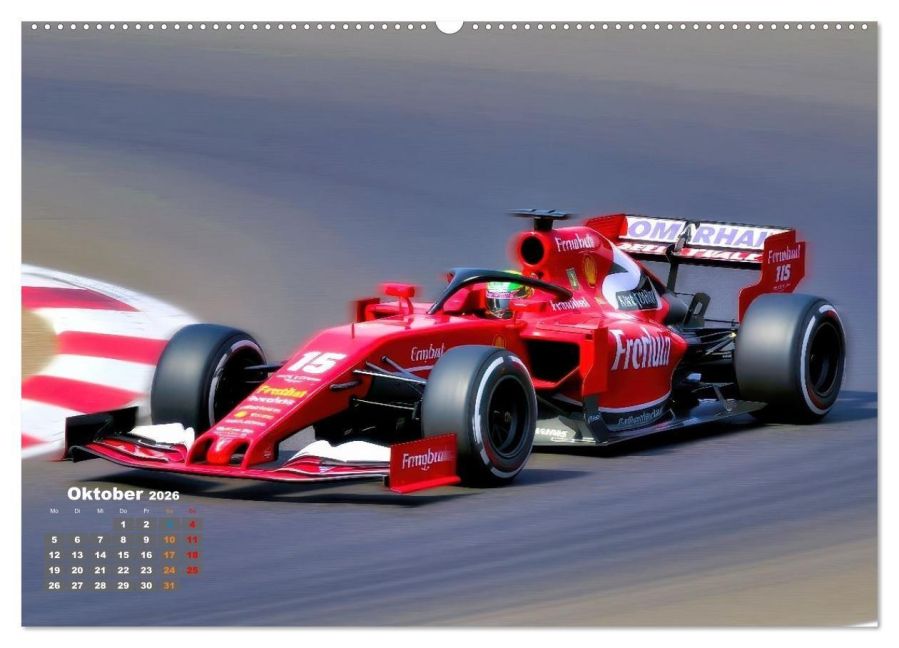Select the "Mo" weekday header

[54, 511]
